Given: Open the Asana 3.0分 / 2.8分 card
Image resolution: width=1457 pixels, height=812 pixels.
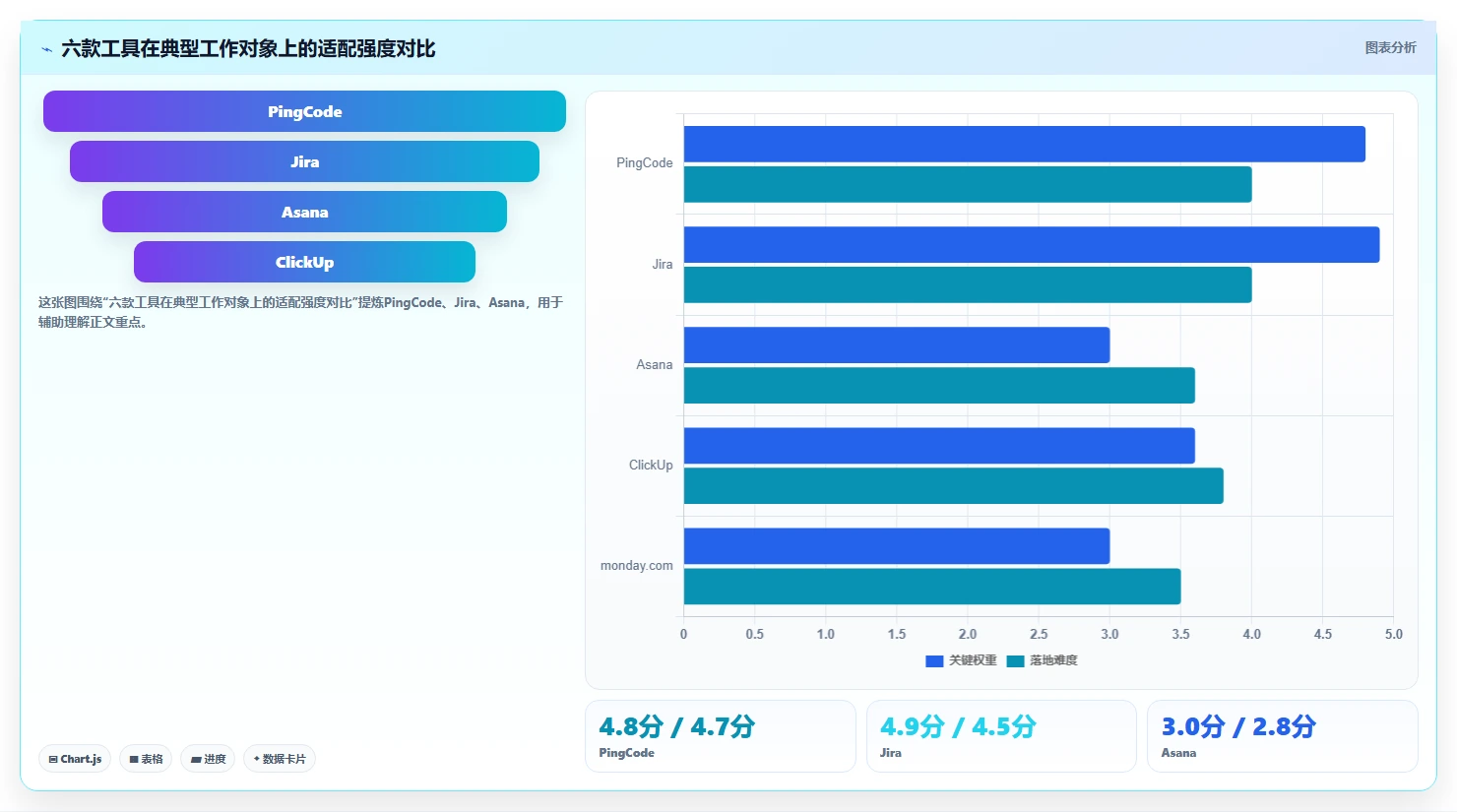Looking at the screenshot, I should click(1283, 736).
